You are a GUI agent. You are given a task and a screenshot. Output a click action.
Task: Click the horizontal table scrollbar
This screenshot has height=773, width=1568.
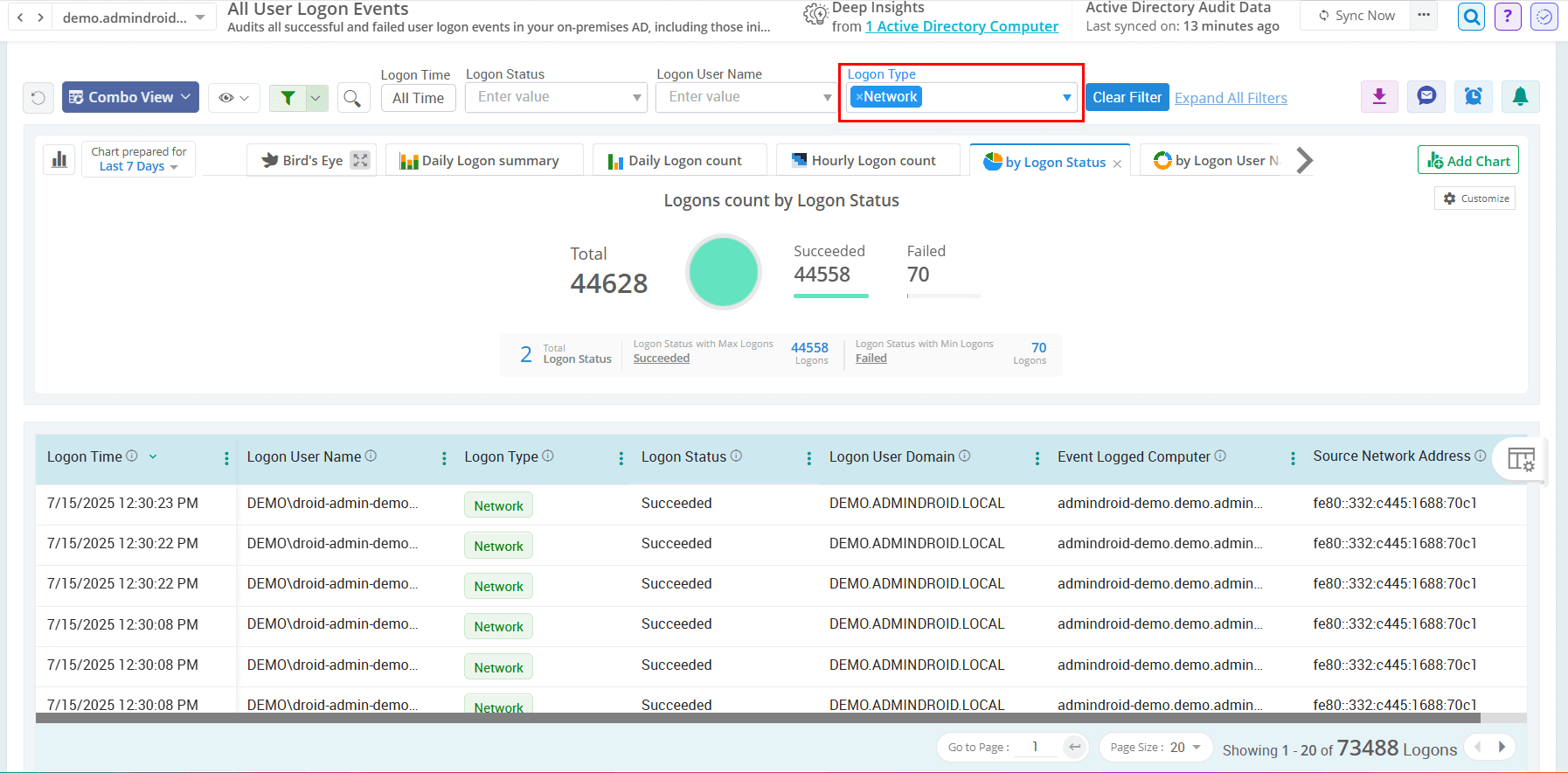point(758,718)
